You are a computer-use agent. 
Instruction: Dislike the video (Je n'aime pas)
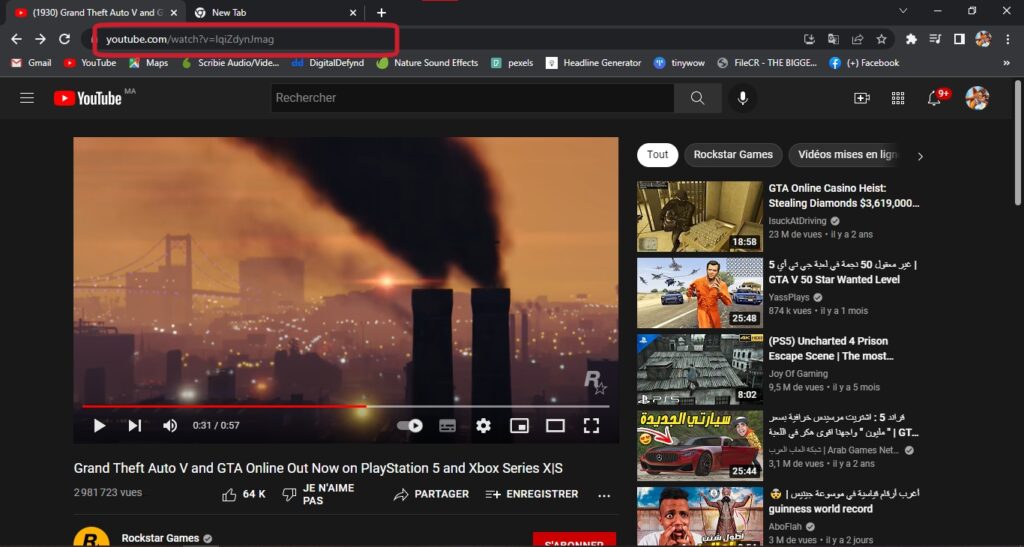tap(318, 494)
